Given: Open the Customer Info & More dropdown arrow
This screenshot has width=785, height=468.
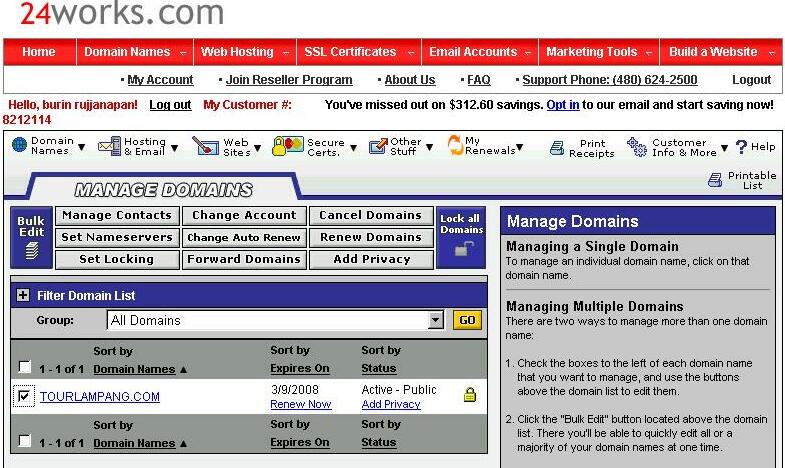Looking at the screenshot, I should 724,148.
